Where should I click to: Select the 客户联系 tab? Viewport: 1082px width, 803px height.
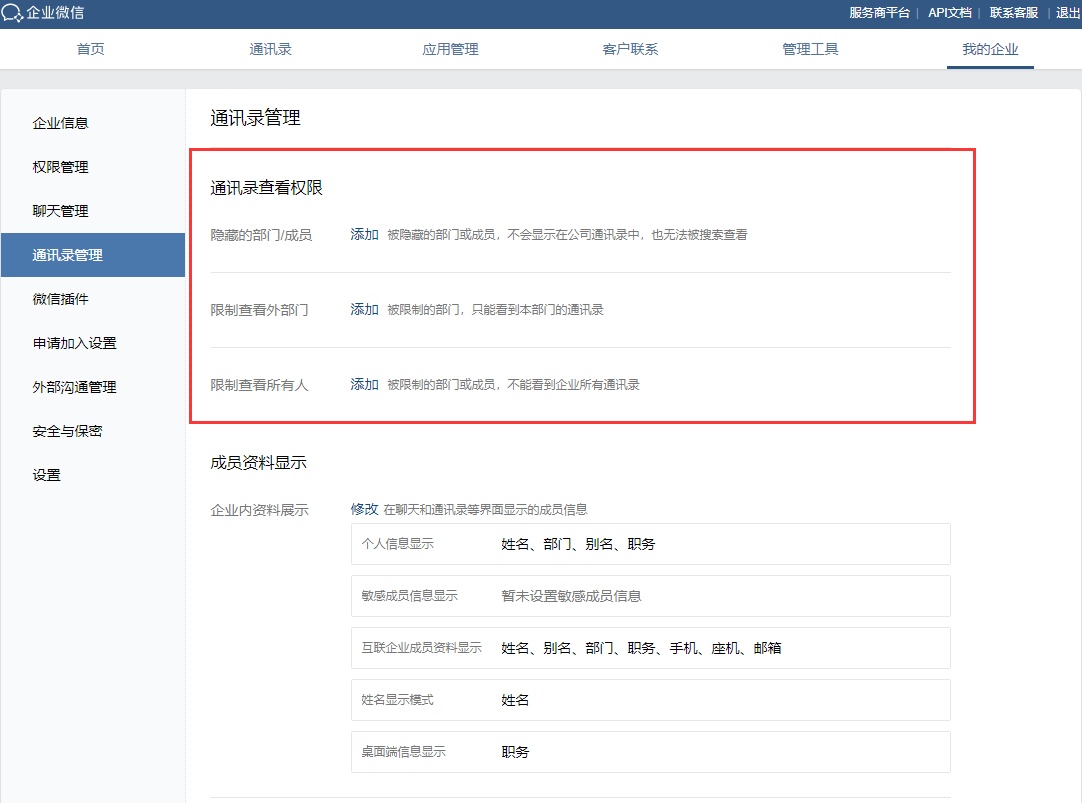[630, 49]
